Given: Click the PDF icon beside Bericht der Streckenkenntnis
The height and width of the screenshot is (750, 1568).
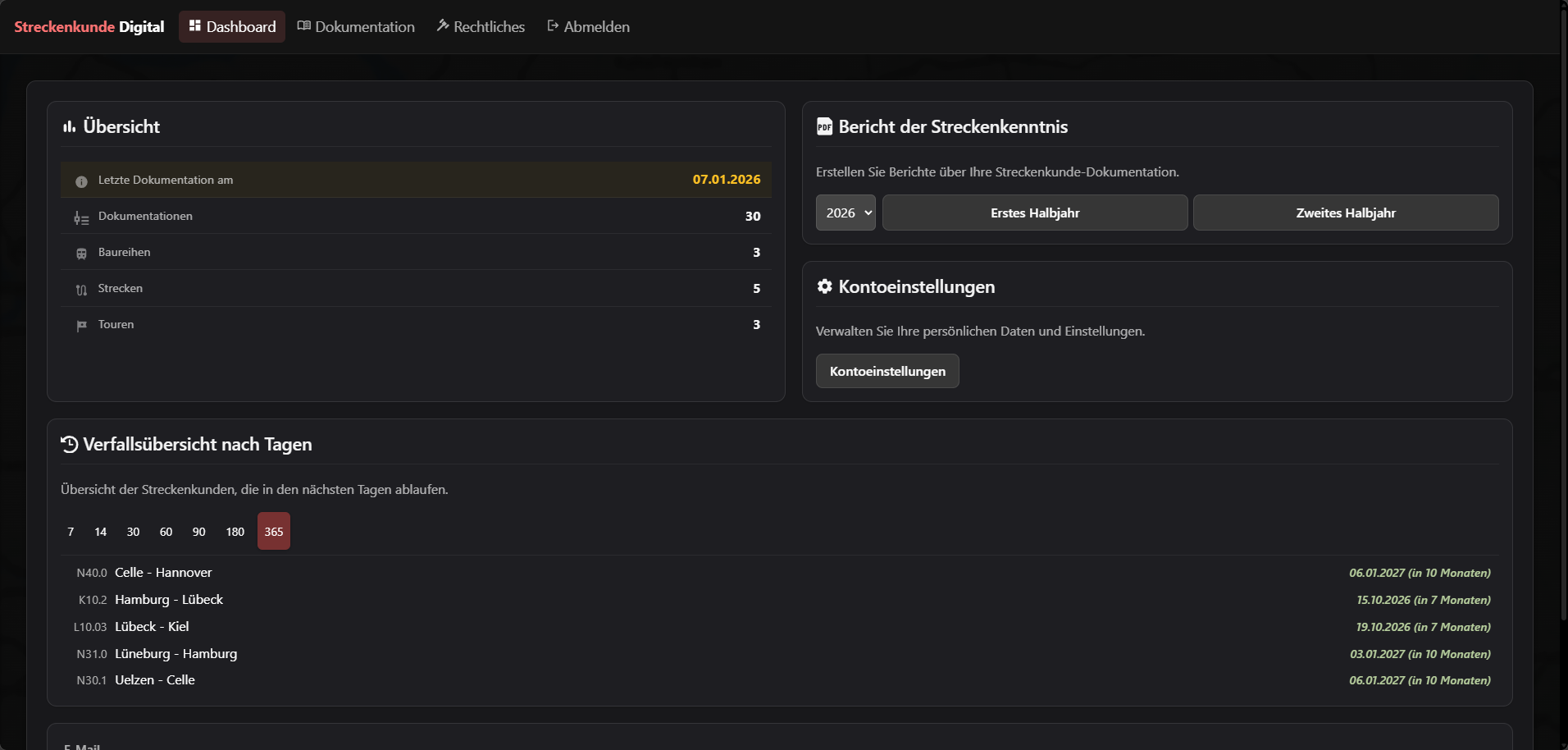Looking at the screenshot, I should point(824,126).
